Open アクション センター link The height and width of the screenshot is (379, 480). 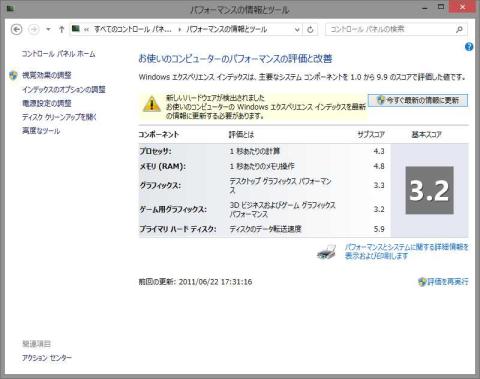(x=47, y=358)
